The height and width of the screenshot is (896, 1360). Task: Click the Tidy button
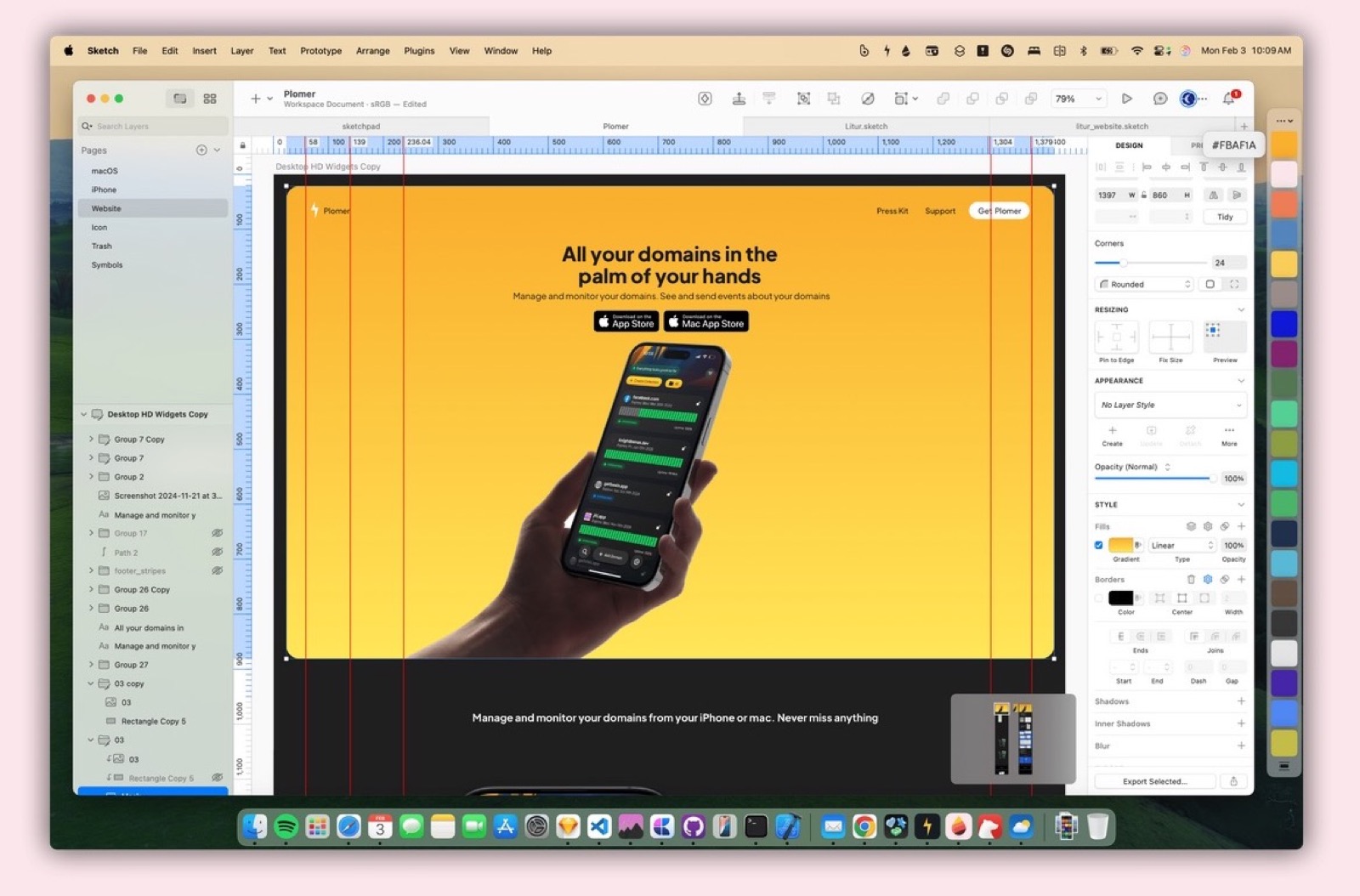(x=1225, y=217)
